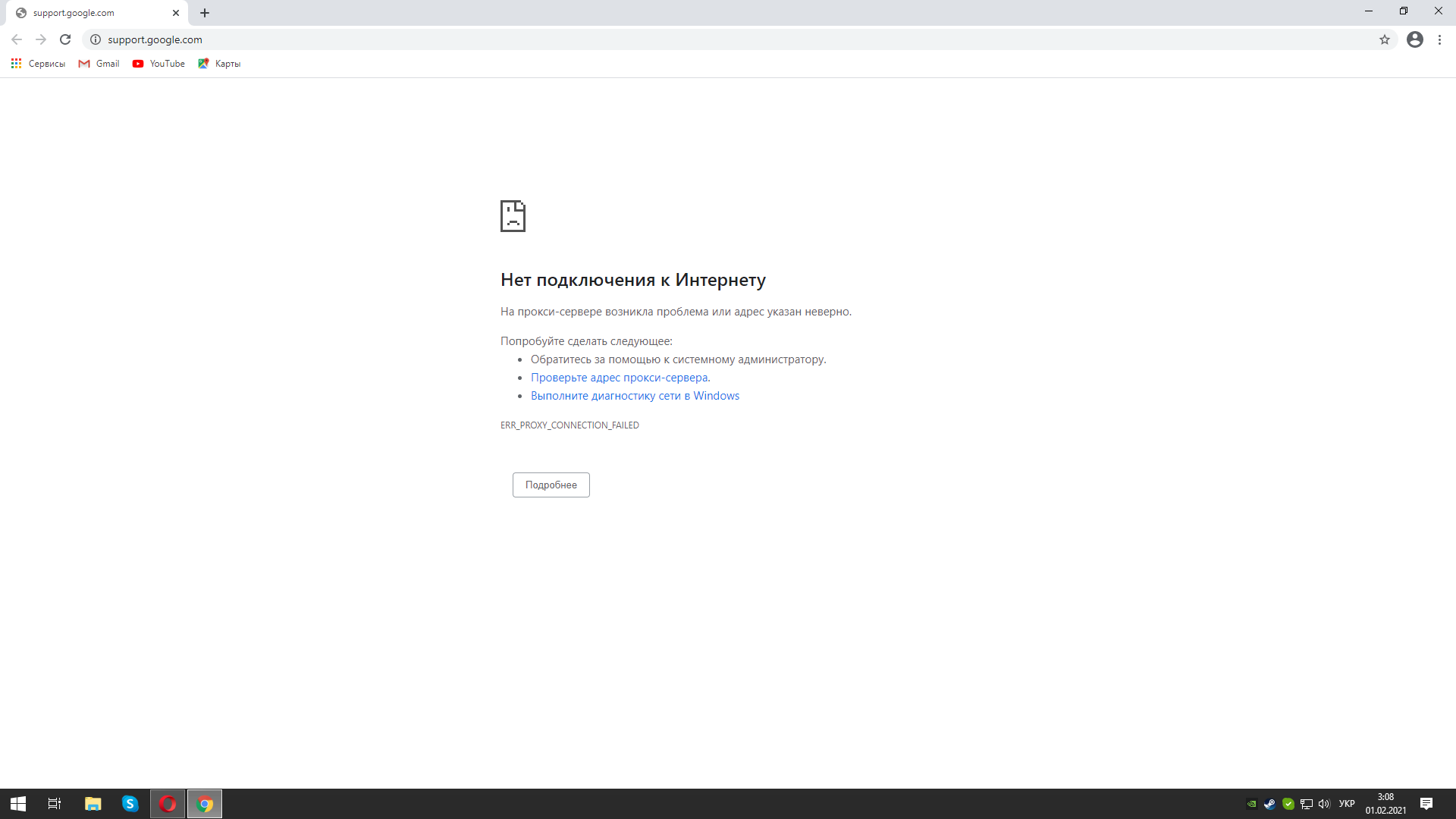This screenshot has width=1456, height=819.
Task: Bookmark this page with the star icon
Action: point(1384,39)
